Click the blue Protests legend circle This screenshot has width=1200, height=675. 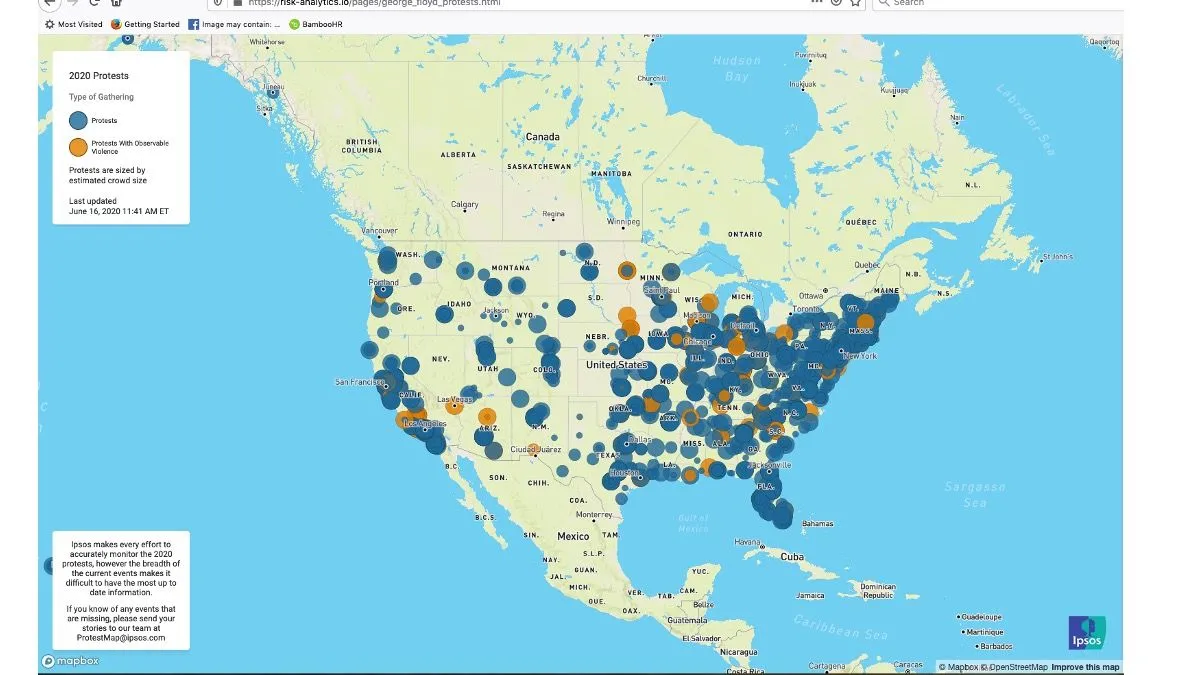point(78,120)
